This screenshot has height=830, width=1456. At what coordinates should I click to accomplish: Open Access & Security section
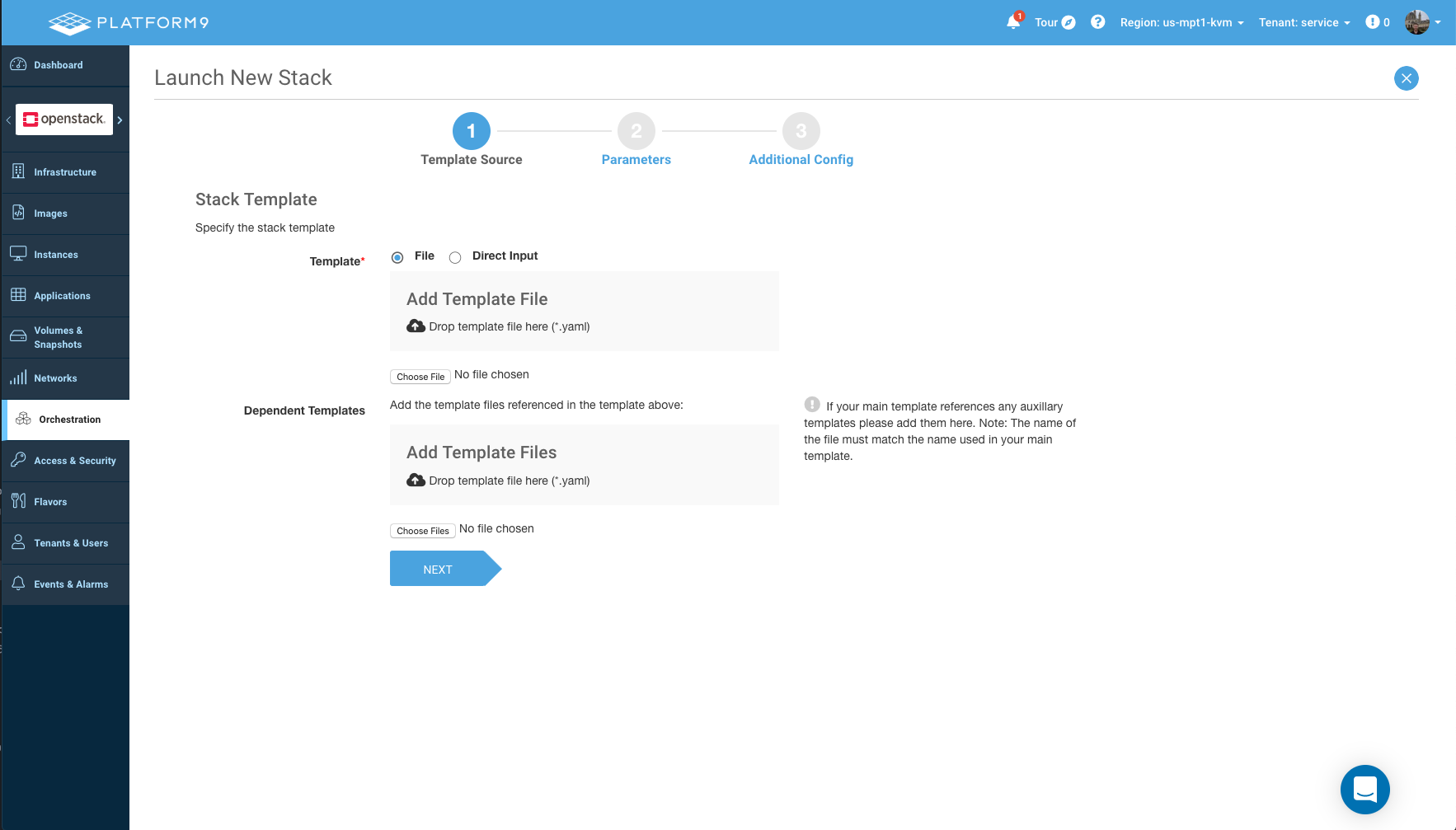(x=74, y=461)
